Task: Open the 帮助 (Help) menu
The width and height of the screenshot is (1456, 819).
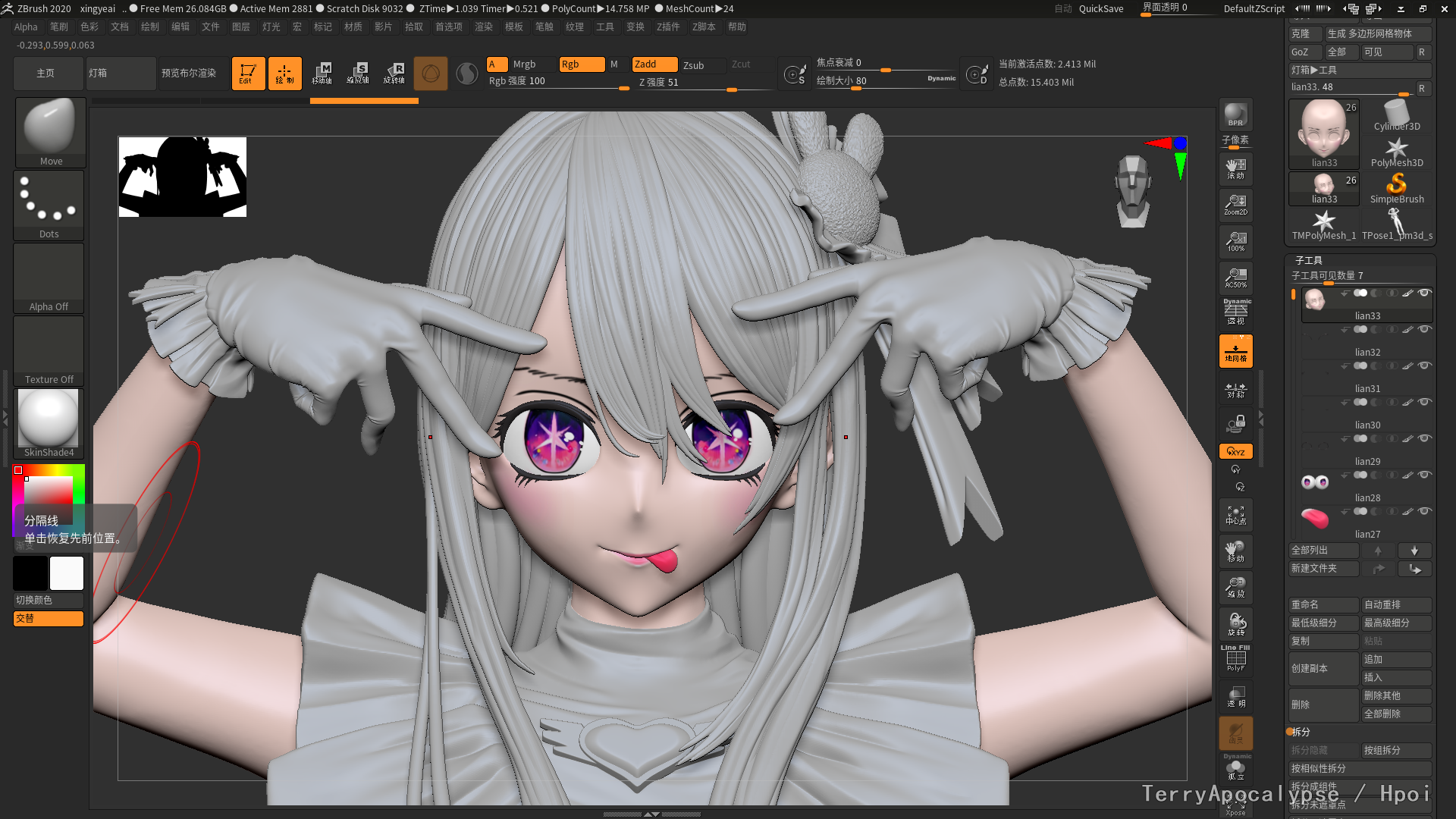Action: coord(736,27)
